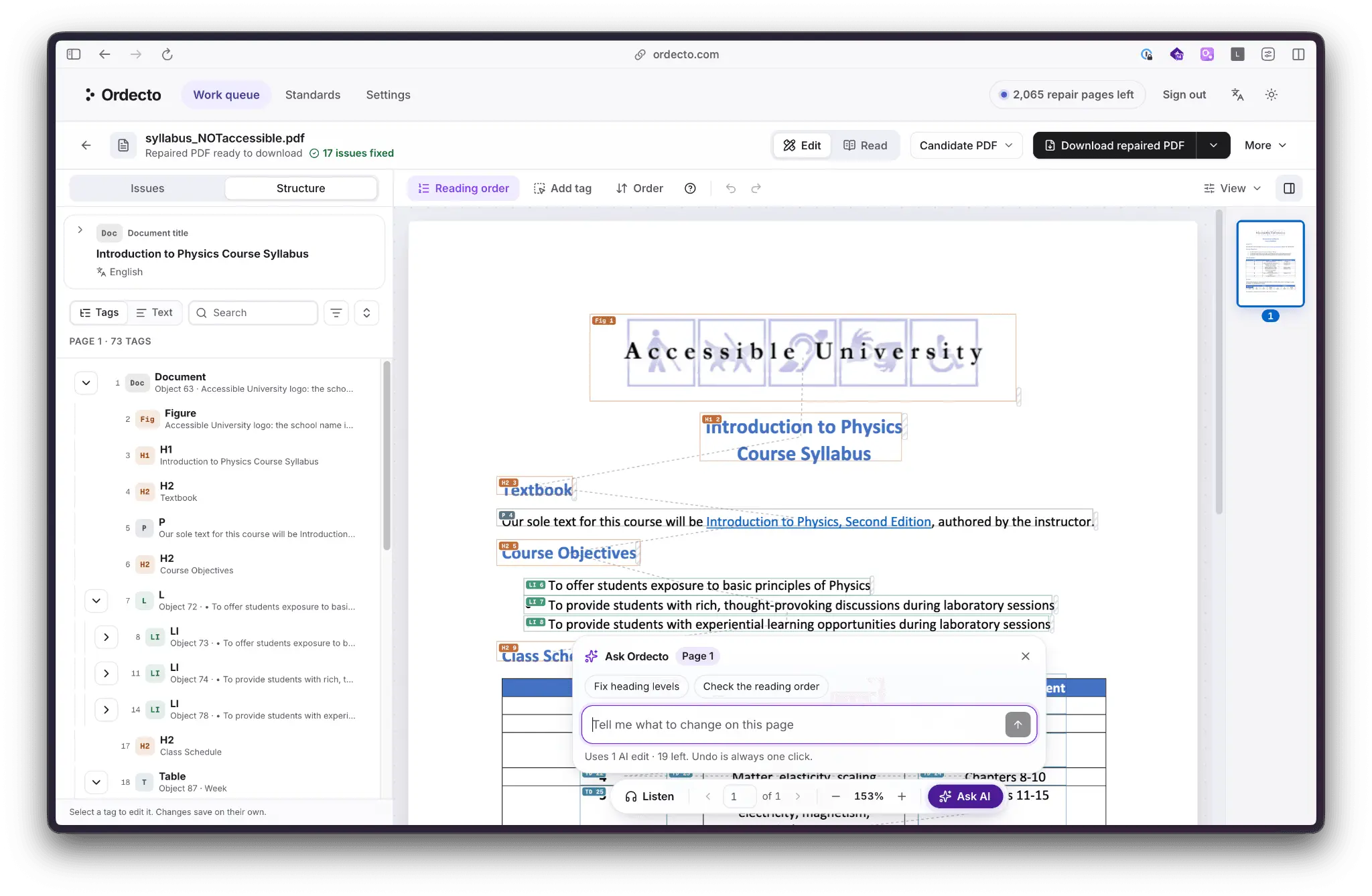The image size is (1372, 896).
Task: Switch to Read mode
Action: click(x=865, y=145)
